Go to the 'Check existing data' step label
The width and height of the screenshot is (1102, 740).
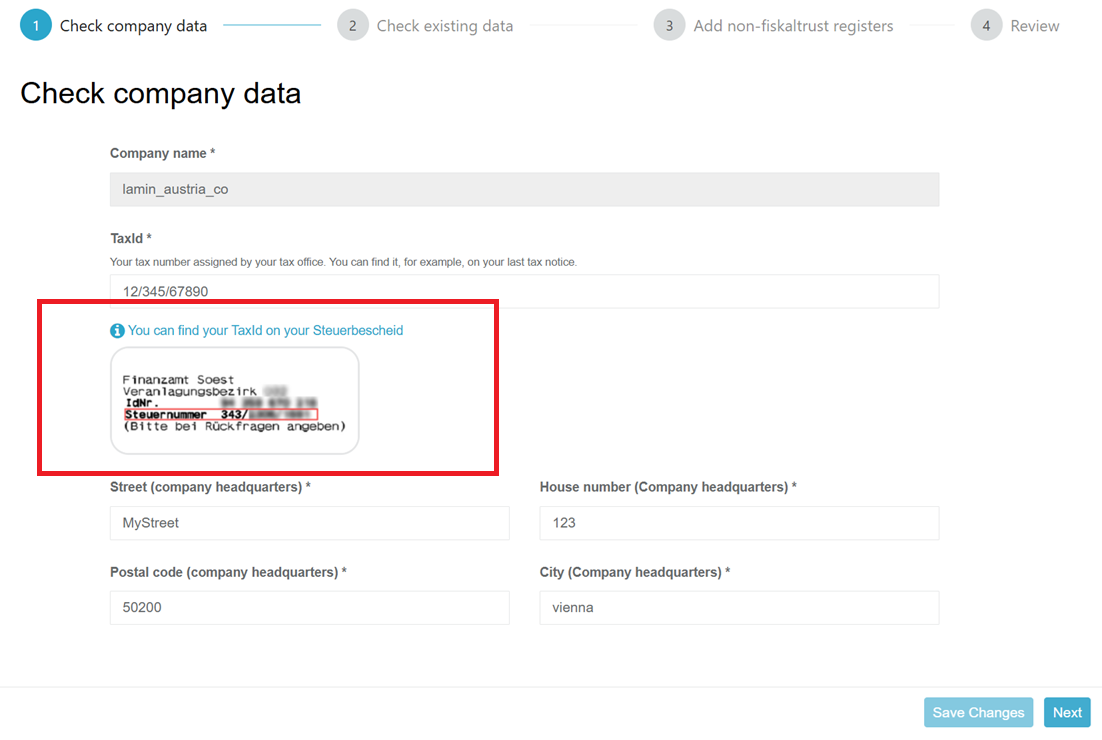[x=444, y=26]
